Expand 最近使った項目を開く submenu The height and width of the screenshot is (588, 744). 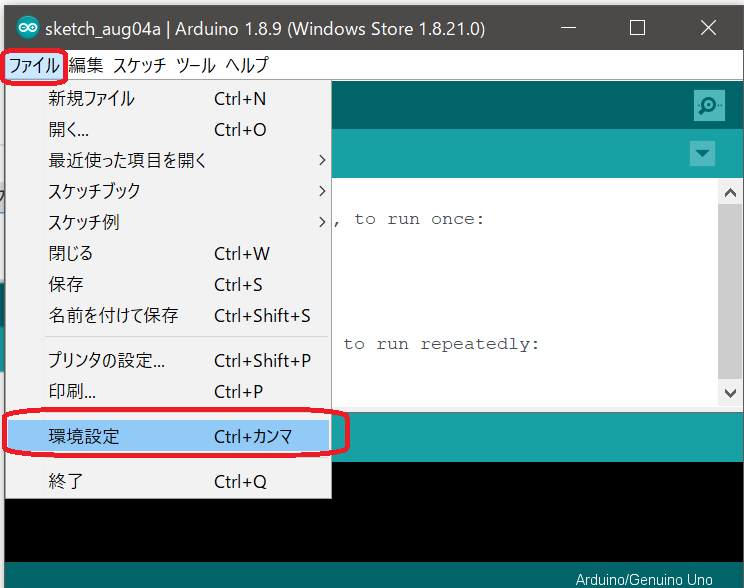[168, 160]
